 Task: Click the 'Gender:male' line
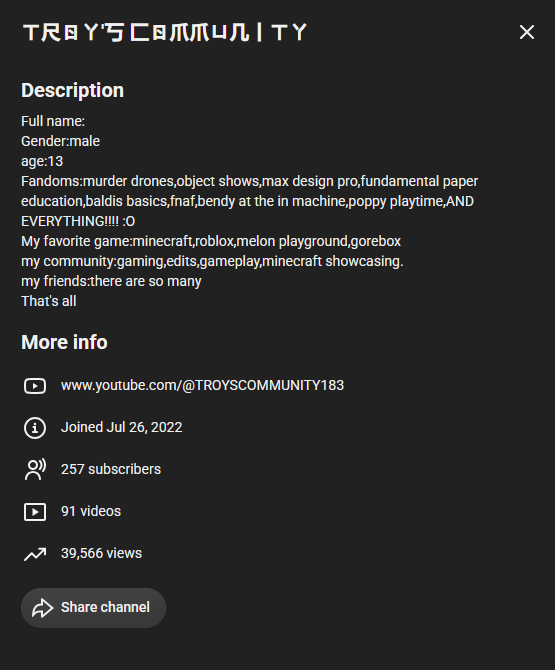tap(60, 141)
